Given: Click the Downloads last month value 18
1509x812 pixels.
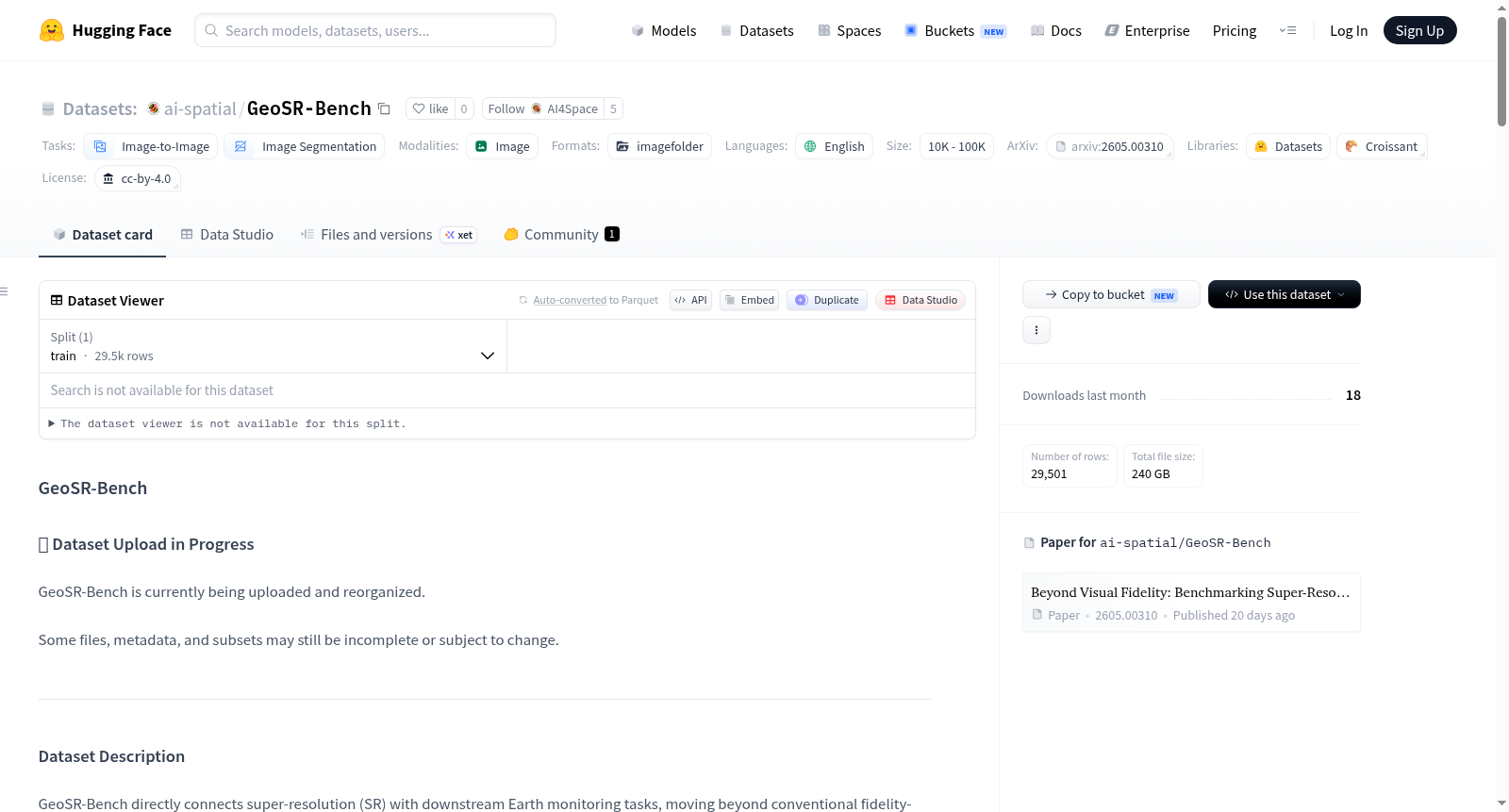Looking at the screenshot, I should click(1352, 395).
